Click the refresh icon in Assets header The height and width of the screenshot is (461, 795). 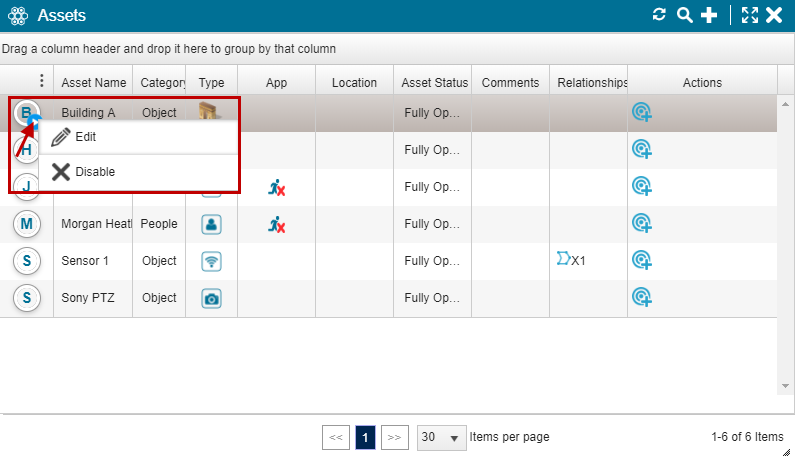pyautogui.click(x=658, y=15)
